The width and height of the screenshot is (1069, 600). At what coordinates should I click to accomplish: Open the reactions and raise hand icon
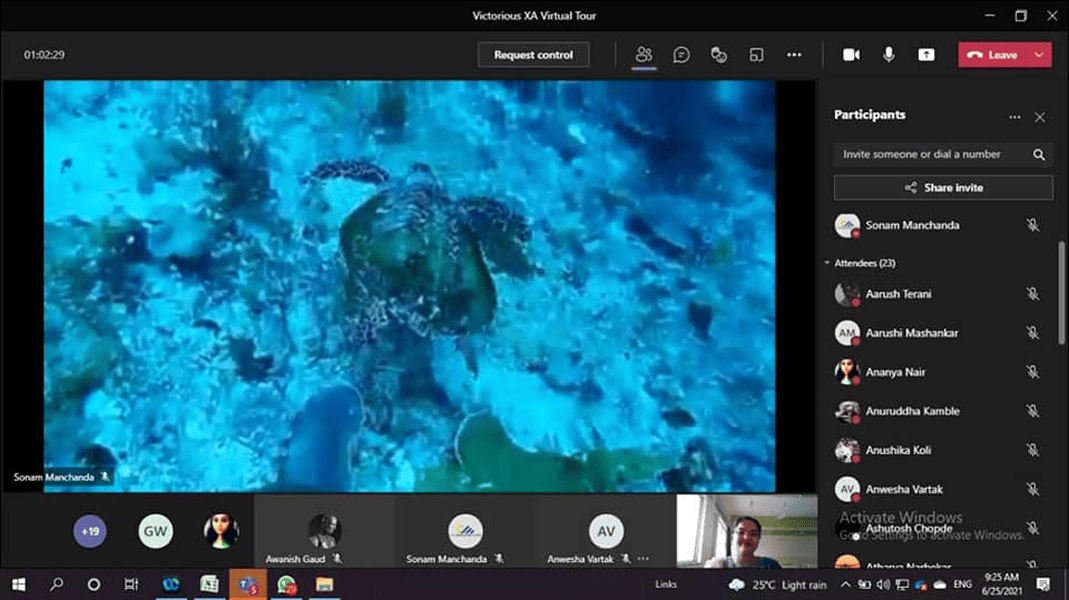pyautogui.click(x=719, y=55)
